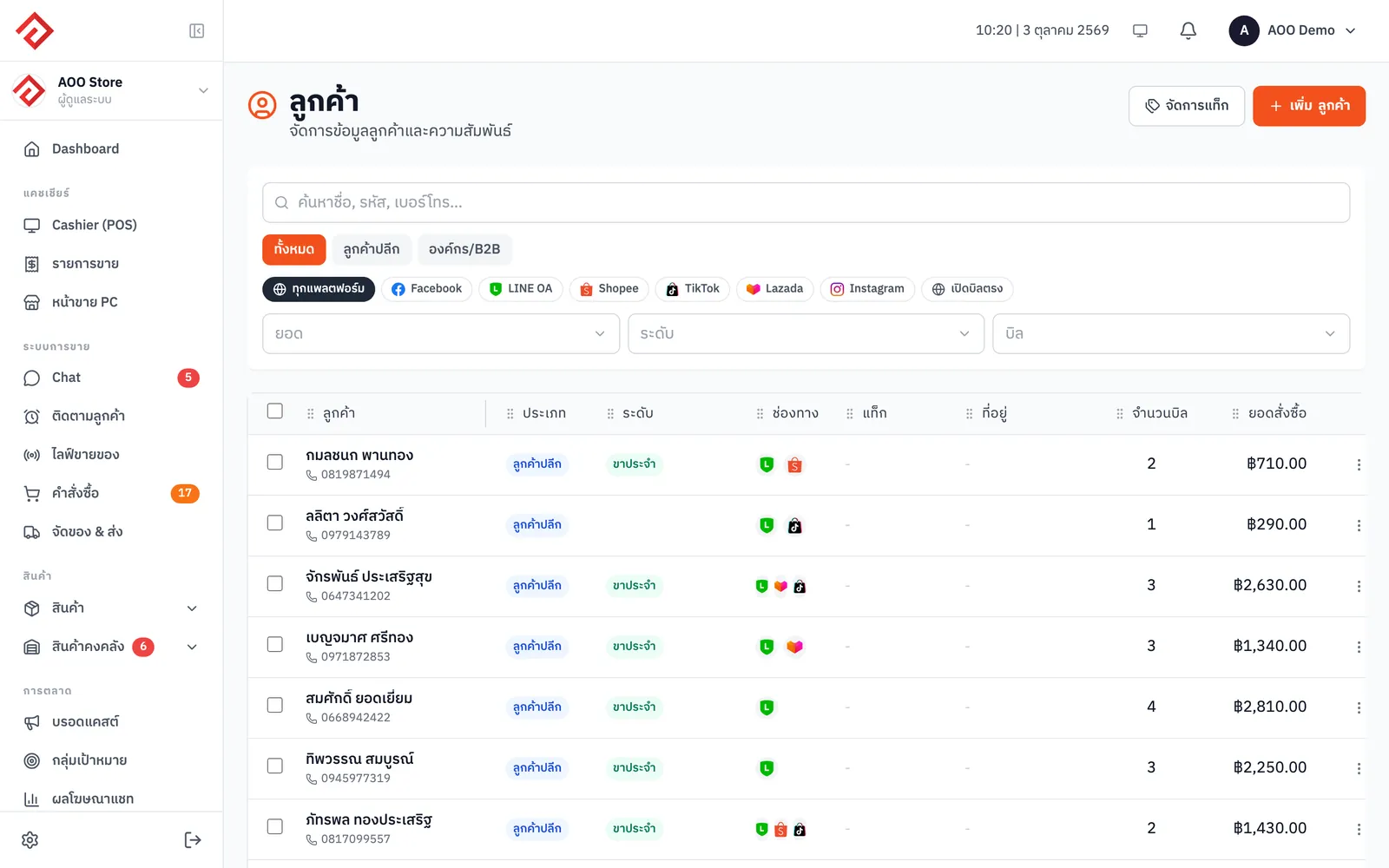Switch to องค์กร/B2B tab
Viewport: 1389px width, 868px height.
point(464,249)
